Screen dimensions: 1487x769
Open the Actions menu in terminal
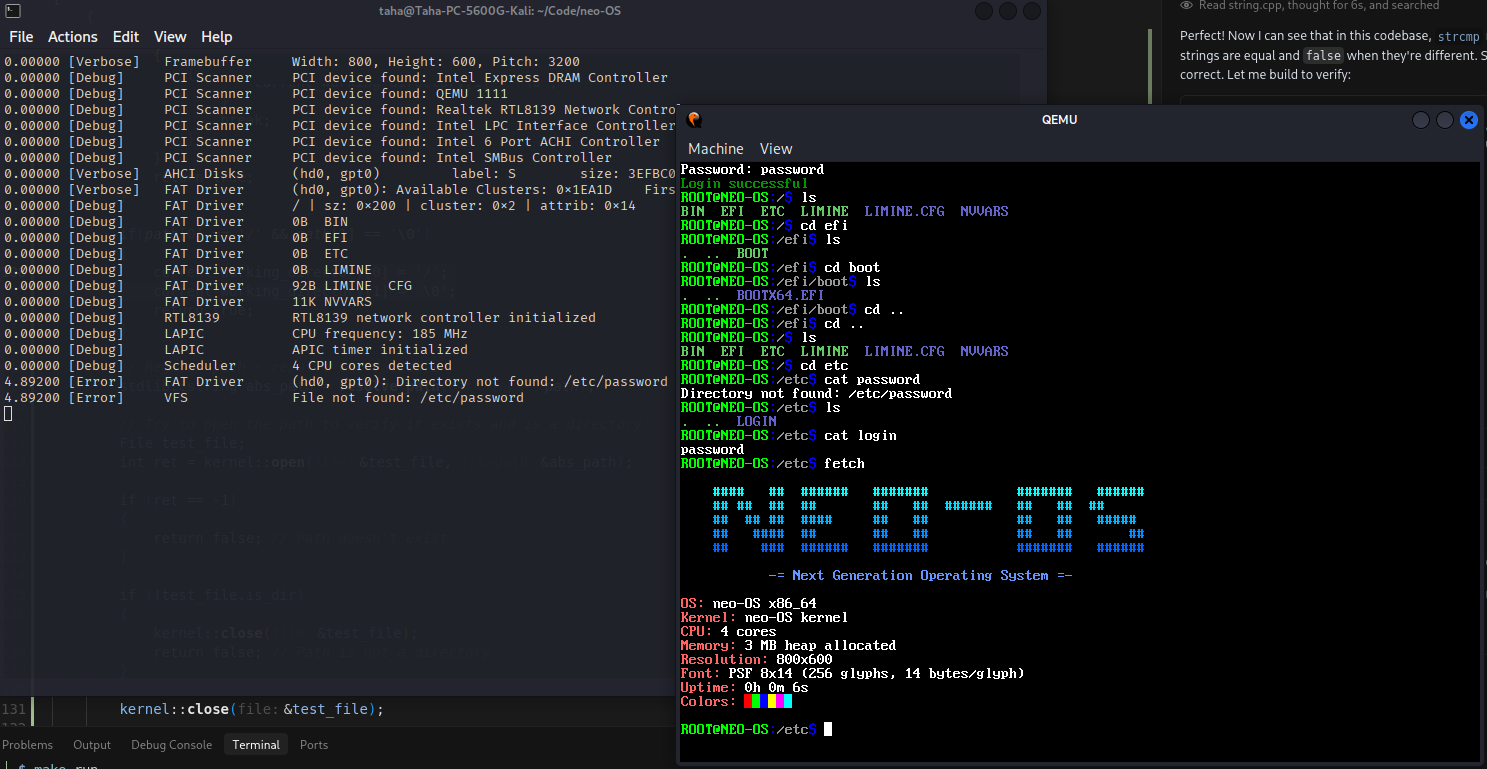coord(73,36)
